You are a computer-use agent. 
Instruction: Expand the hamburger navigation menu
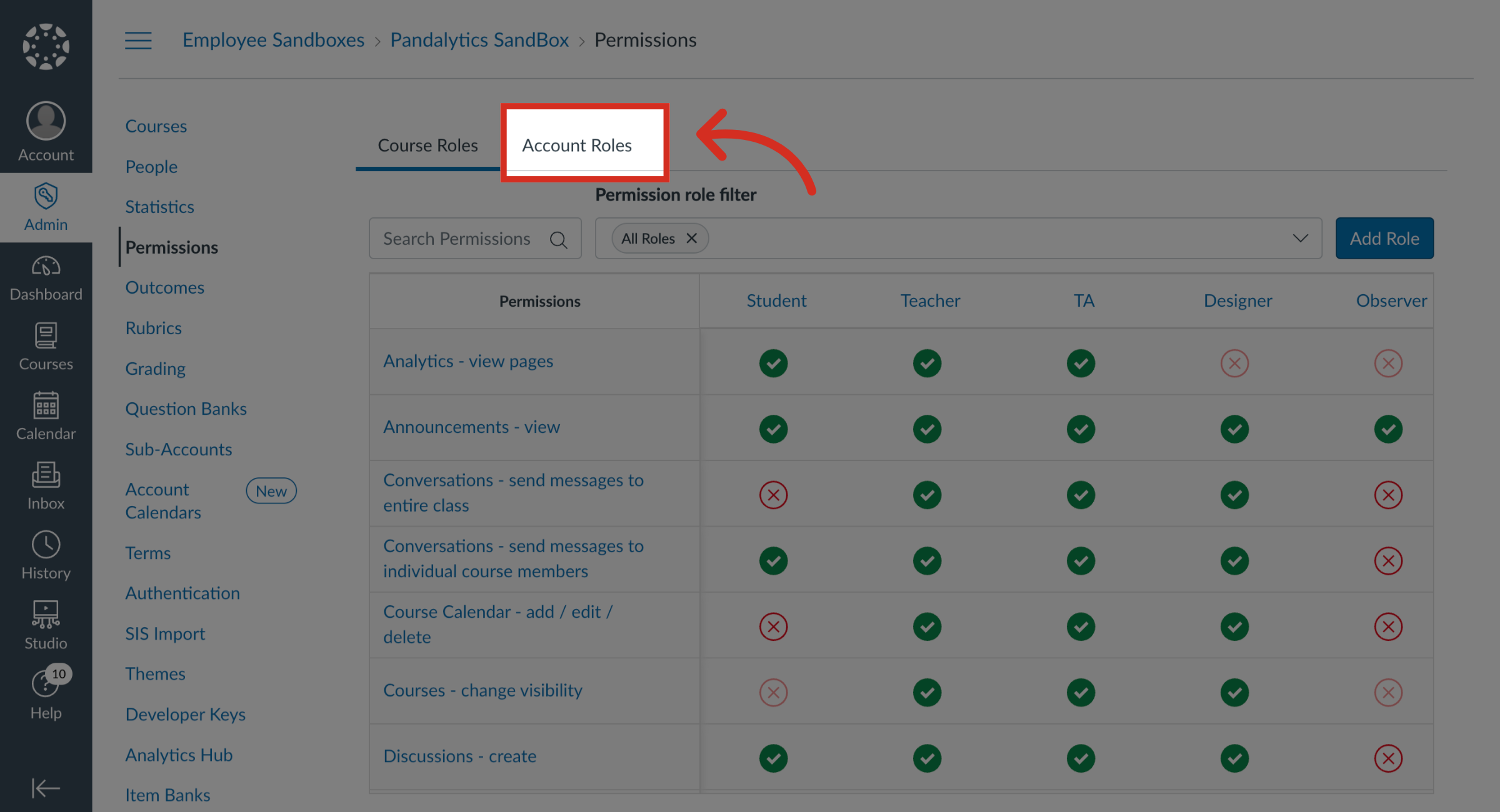click(x=138, y=40)
